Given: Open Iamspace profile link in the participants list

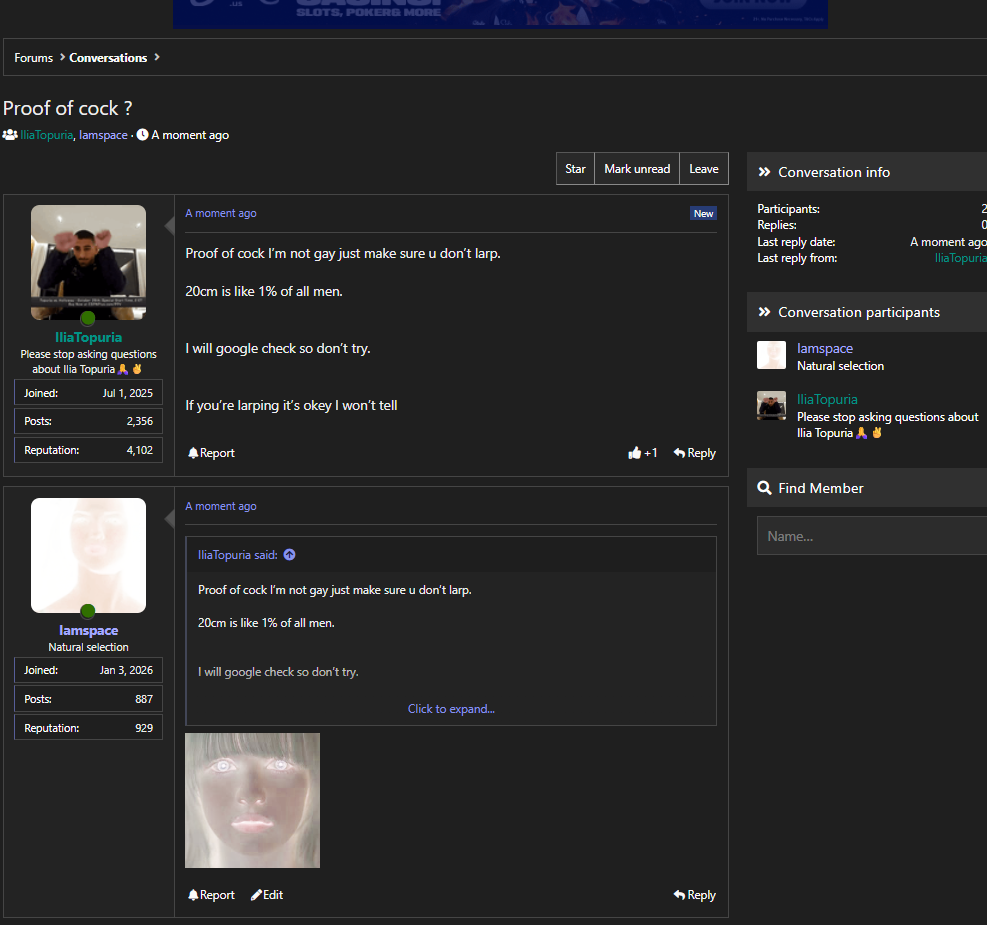Looking at the screenshot, I should (825, 348).
